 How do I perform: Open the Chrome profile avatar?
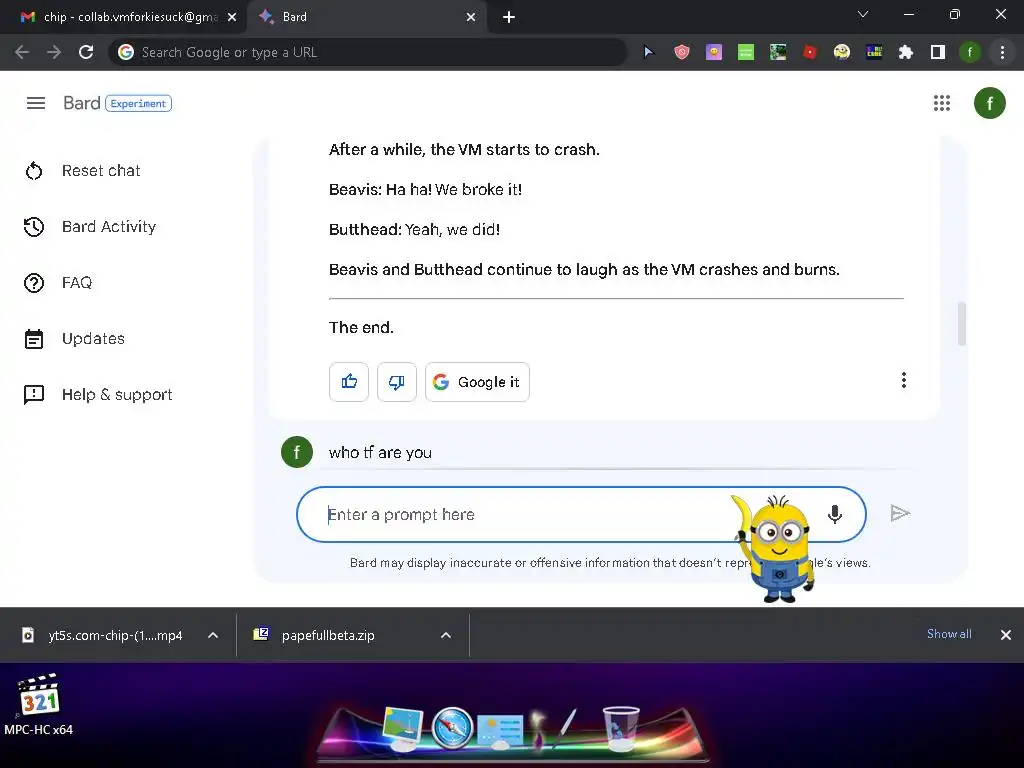(970, 52)
